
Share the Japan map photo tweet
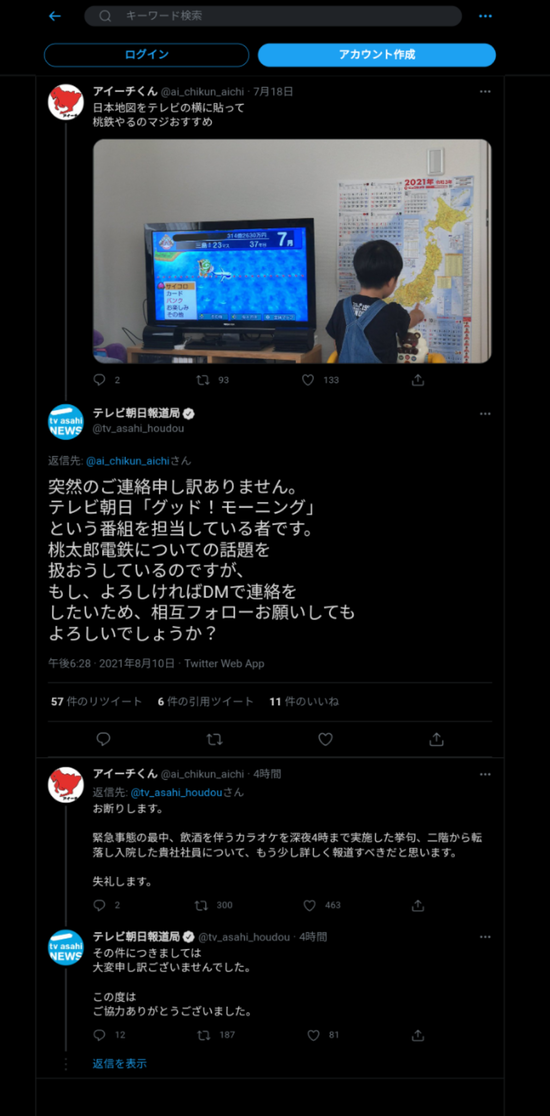click(418, 380)
